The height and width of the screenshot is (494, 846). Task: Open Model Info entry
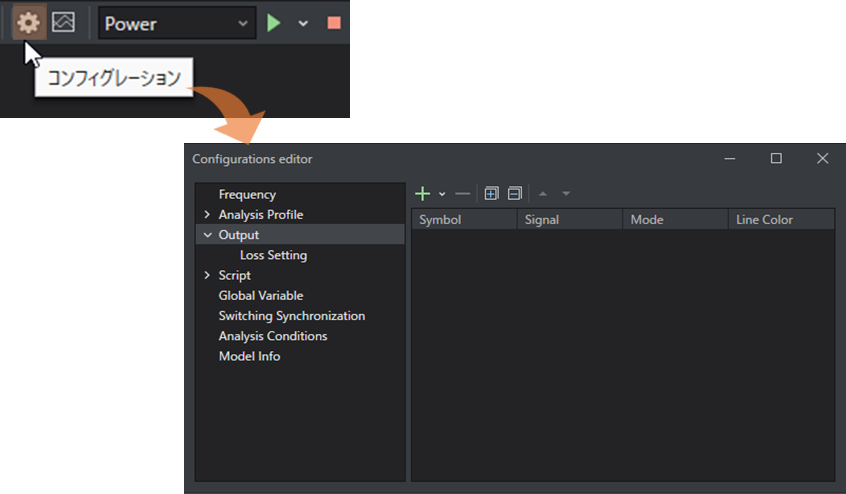coord(249,356)
